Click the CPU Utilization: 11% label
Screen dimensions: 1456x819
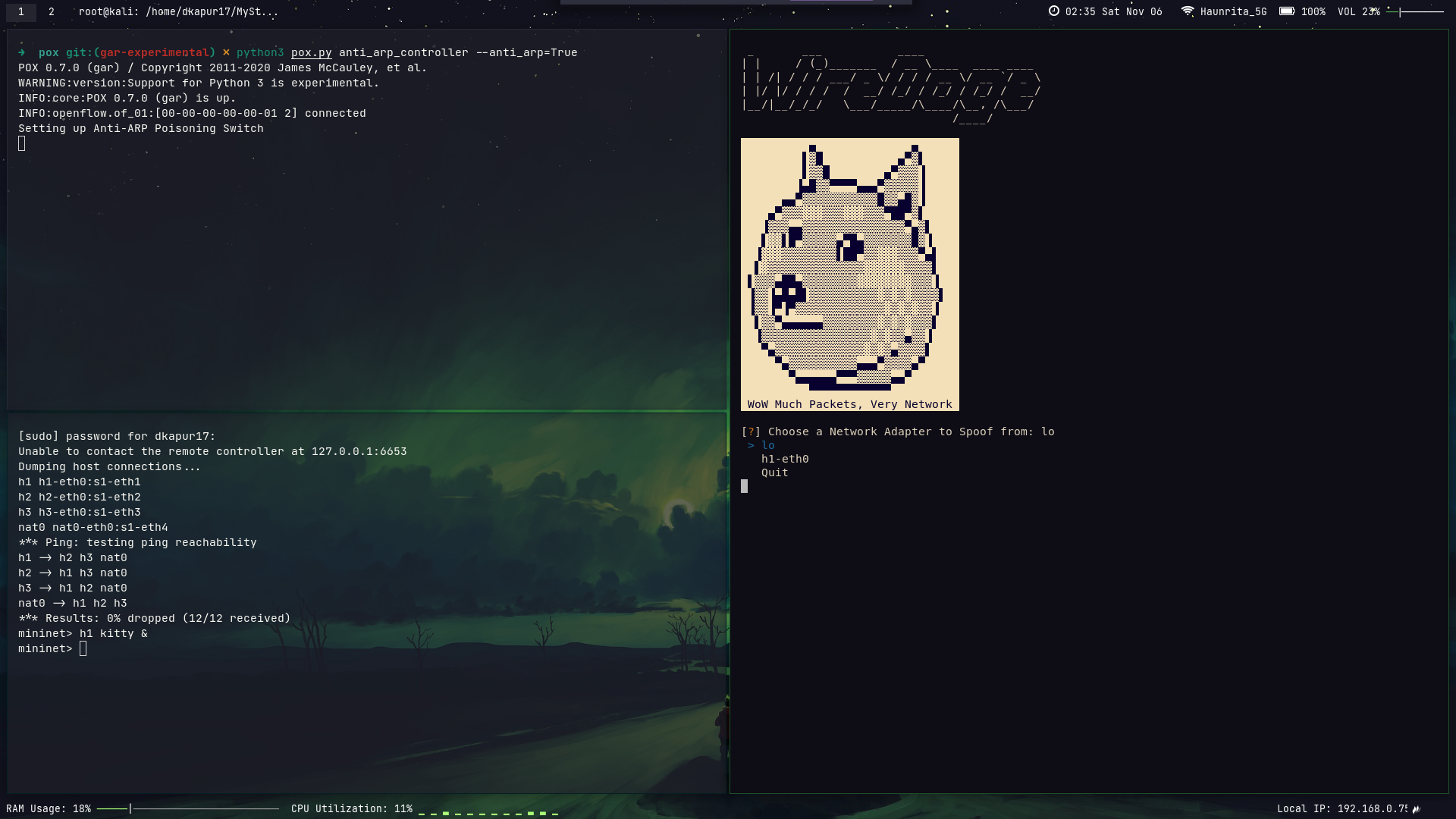click(x=352, y=809)
